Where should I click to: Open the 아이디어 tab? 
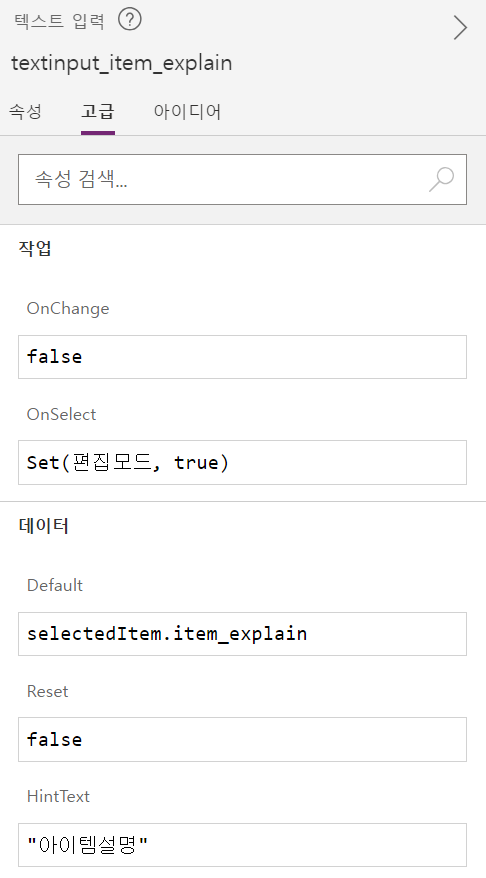point(188,111)
